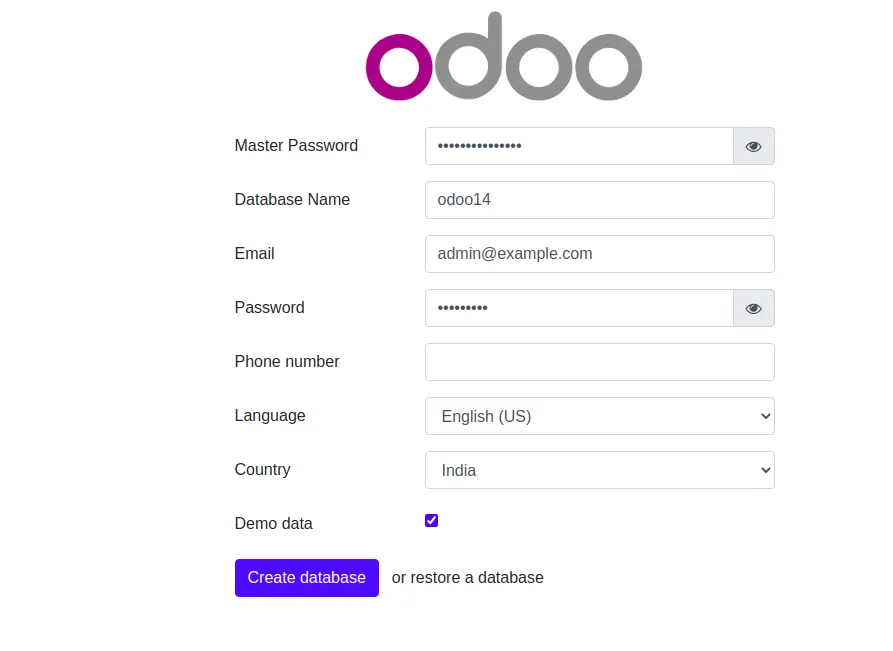Focus the Master Password input field
The image size is (893, 651).
click(579, 146)
